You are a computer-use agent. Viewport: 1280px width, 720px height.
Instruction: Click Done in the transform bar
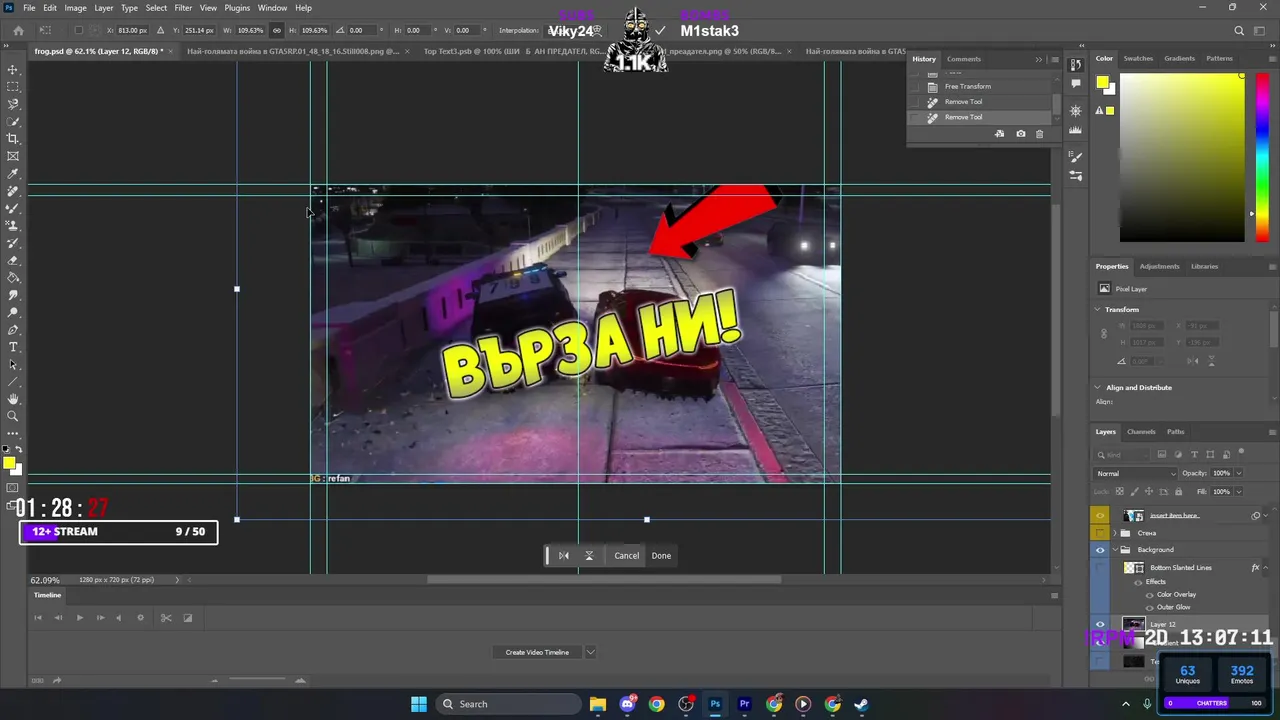point(661,556)
